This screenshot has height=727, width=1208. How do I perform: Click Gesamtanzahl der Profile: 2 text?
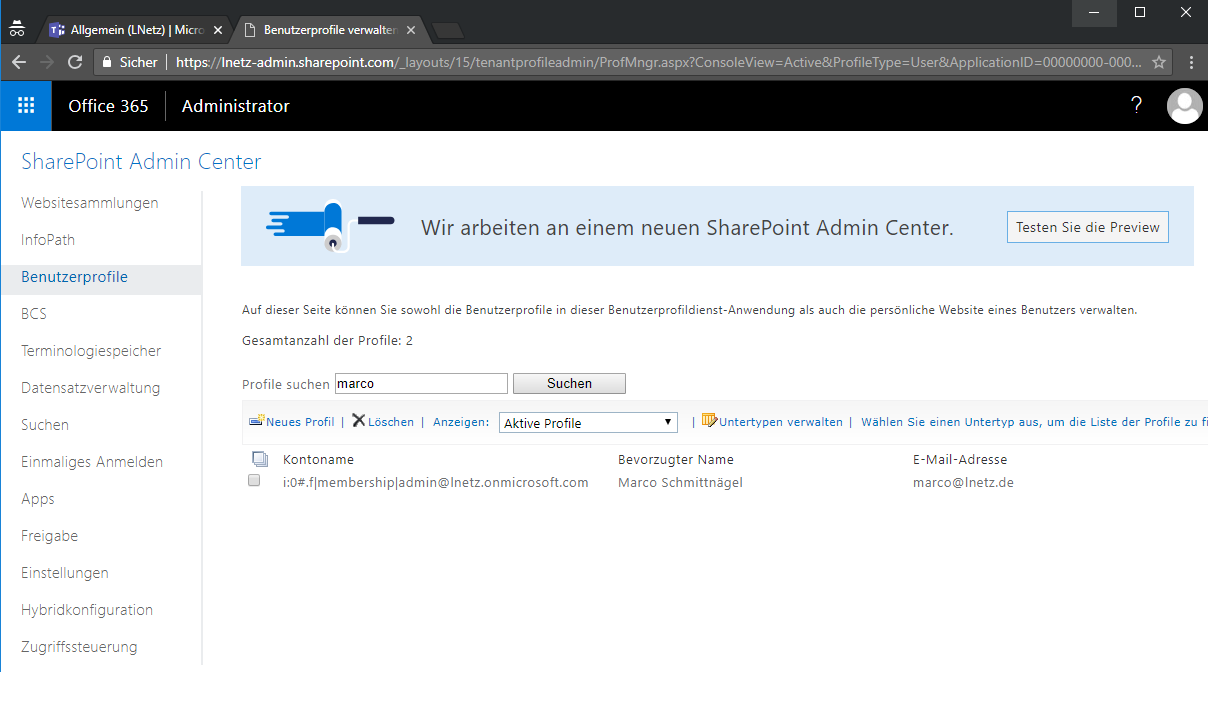327,341
